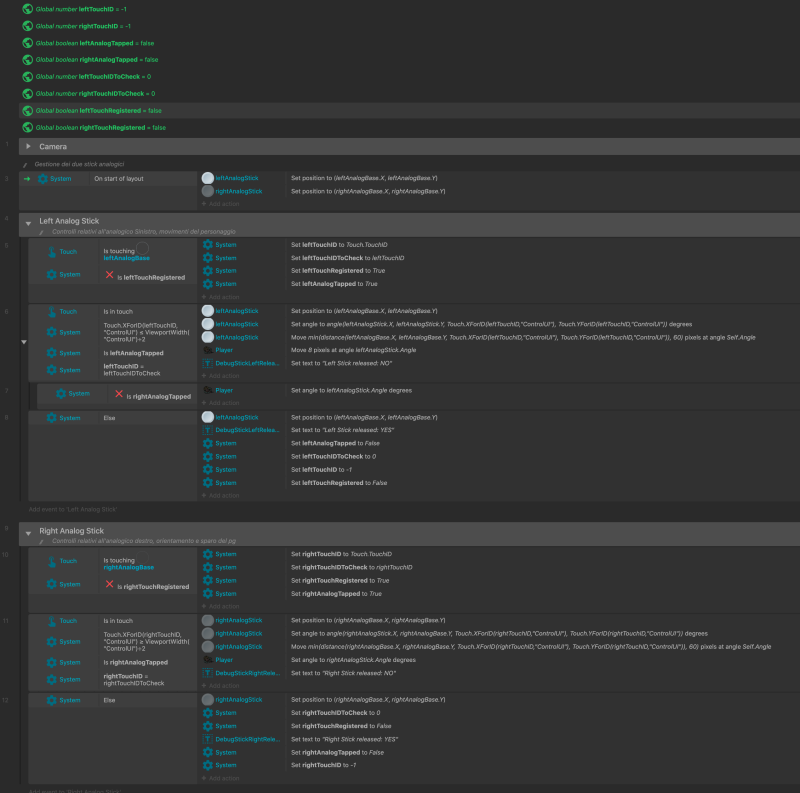Select 'Is in touch' condition in Right Analog group
Screen dimensions: 800x793
pyautogui.click(x=118, y=621)
